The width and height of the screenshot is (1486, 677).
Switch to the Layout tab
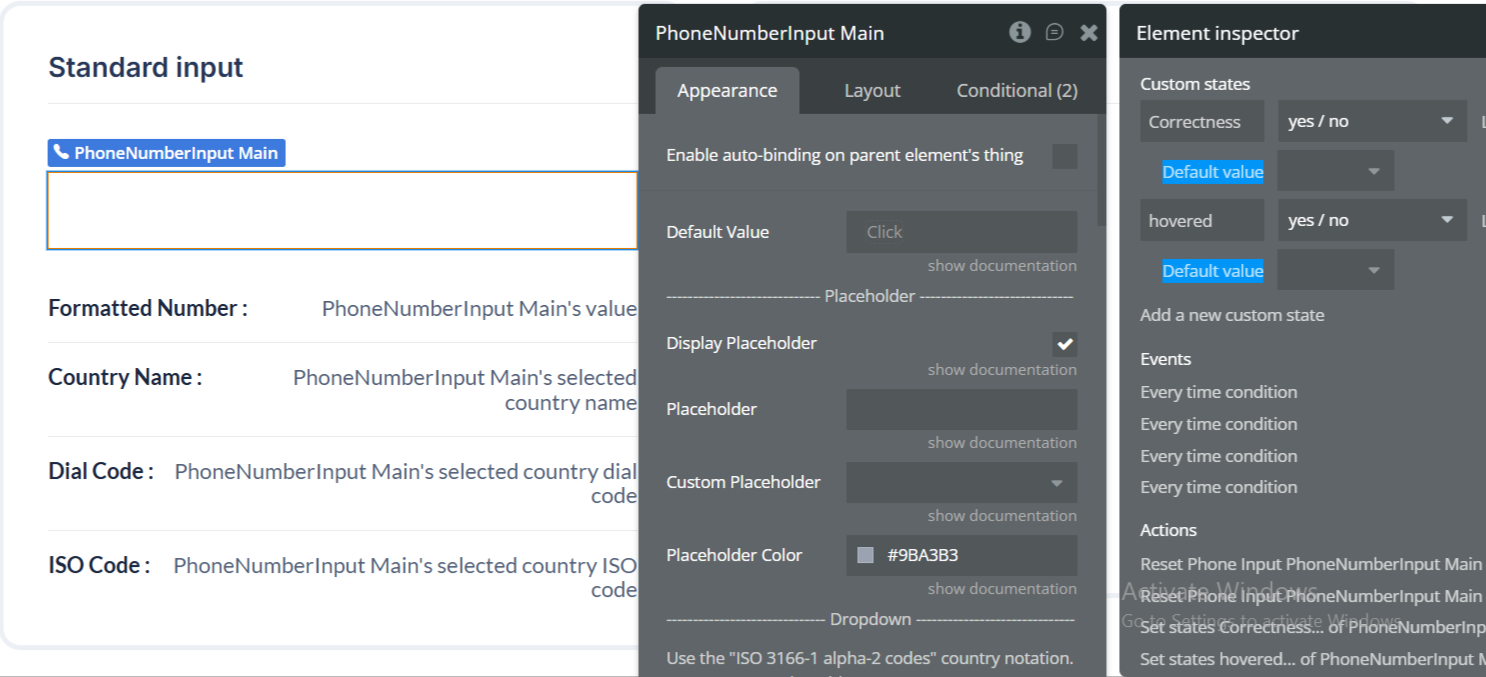(872, 90)
